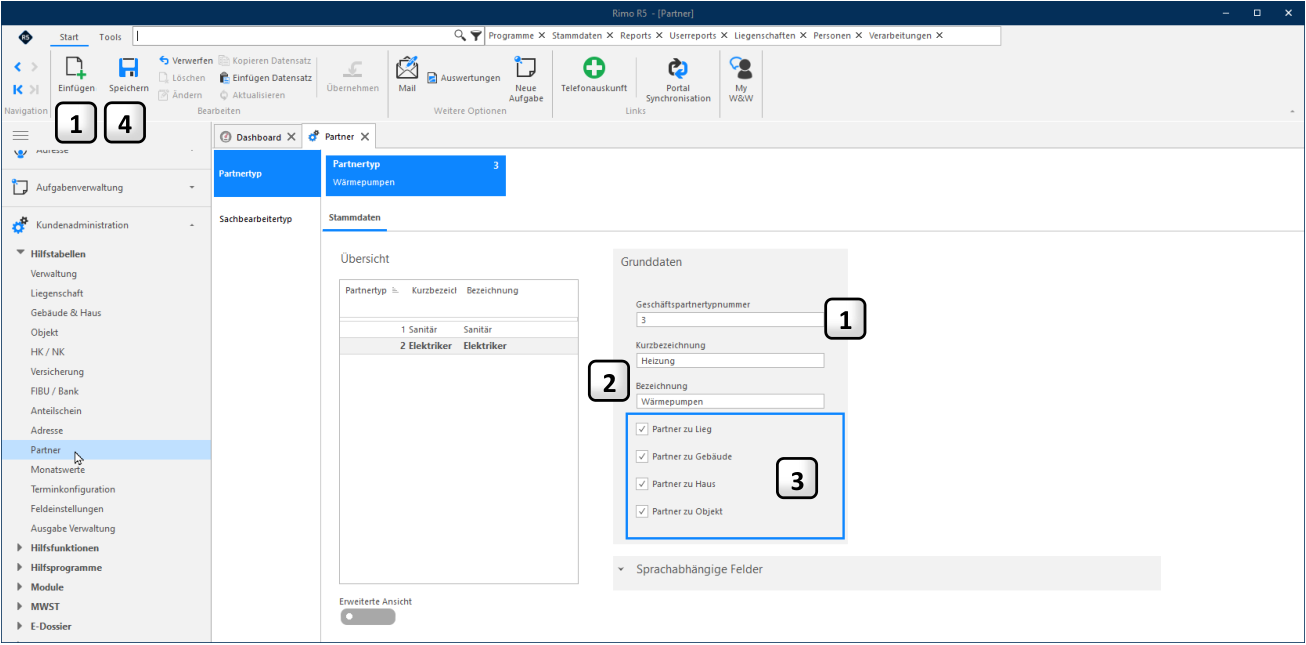The width and height of the screenshot is (1306, 645).
Task: Select the Stammdaten tab
Action: [x=355, y=217]
